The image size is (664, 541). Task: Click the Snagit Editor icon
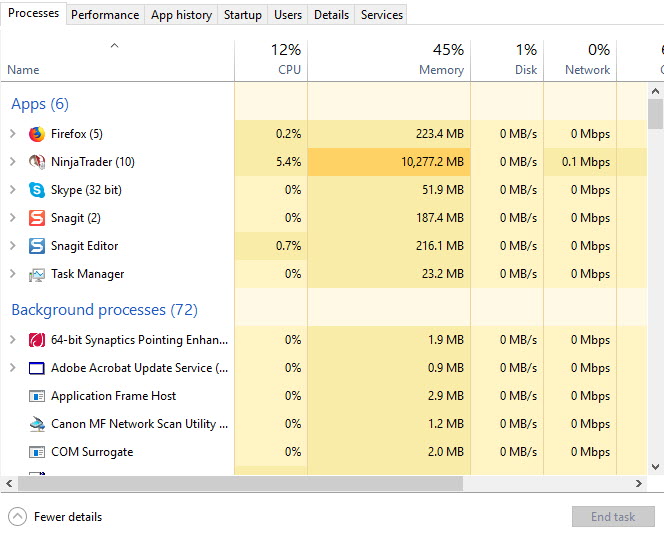click(37, 246)
